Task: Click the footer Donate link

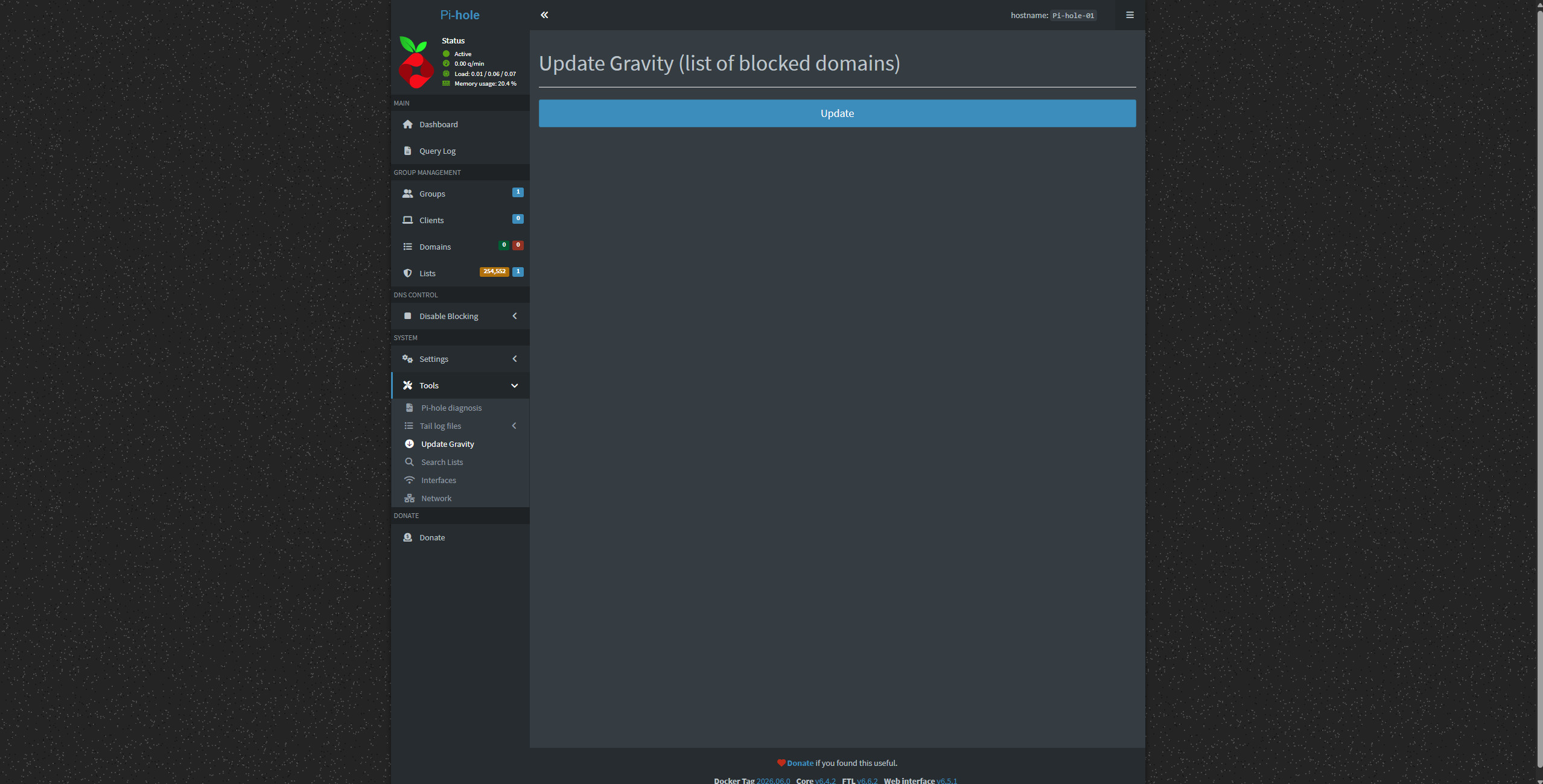Action: point(800,763)
